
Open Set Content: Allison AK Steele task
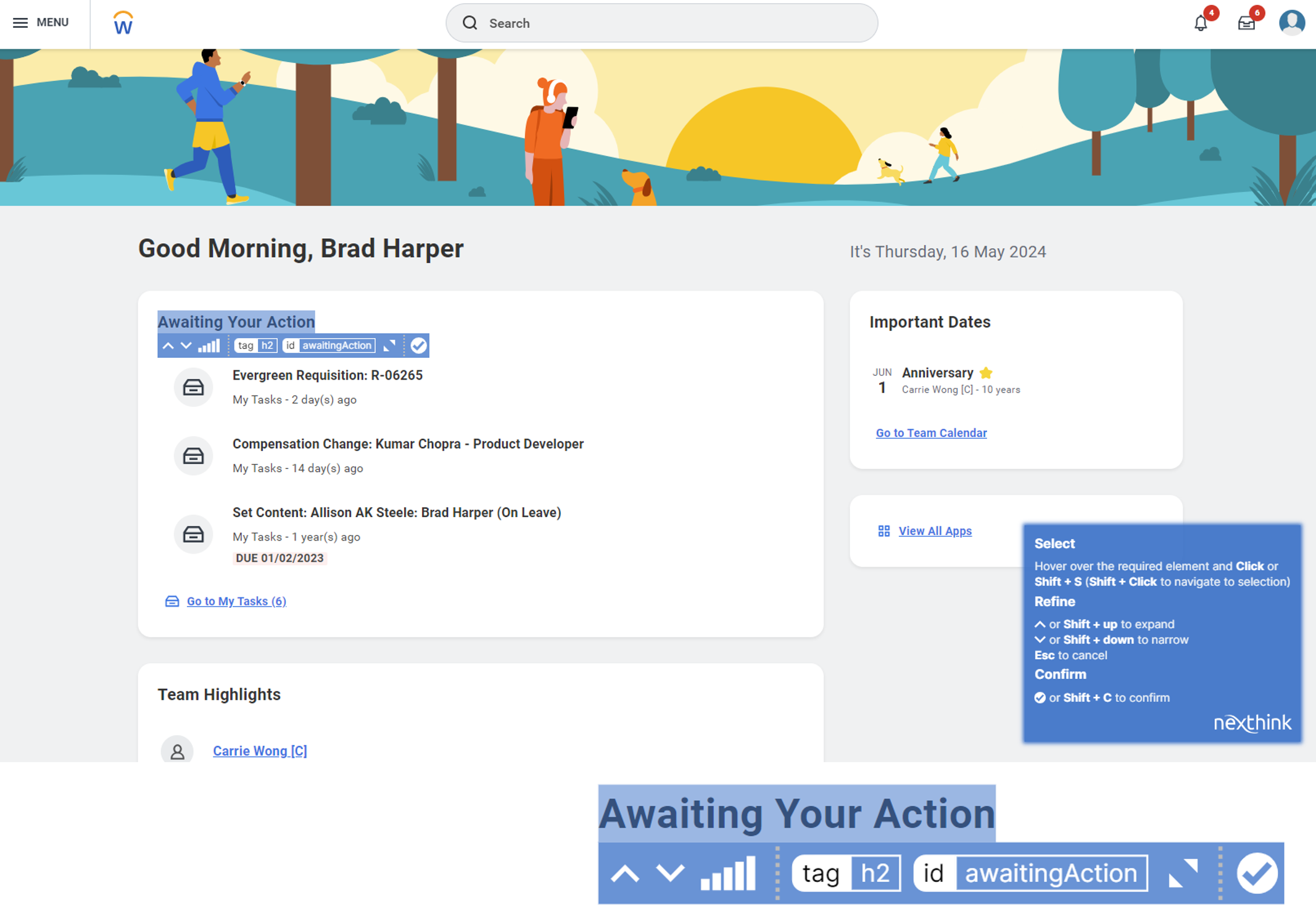coord(396,512)
